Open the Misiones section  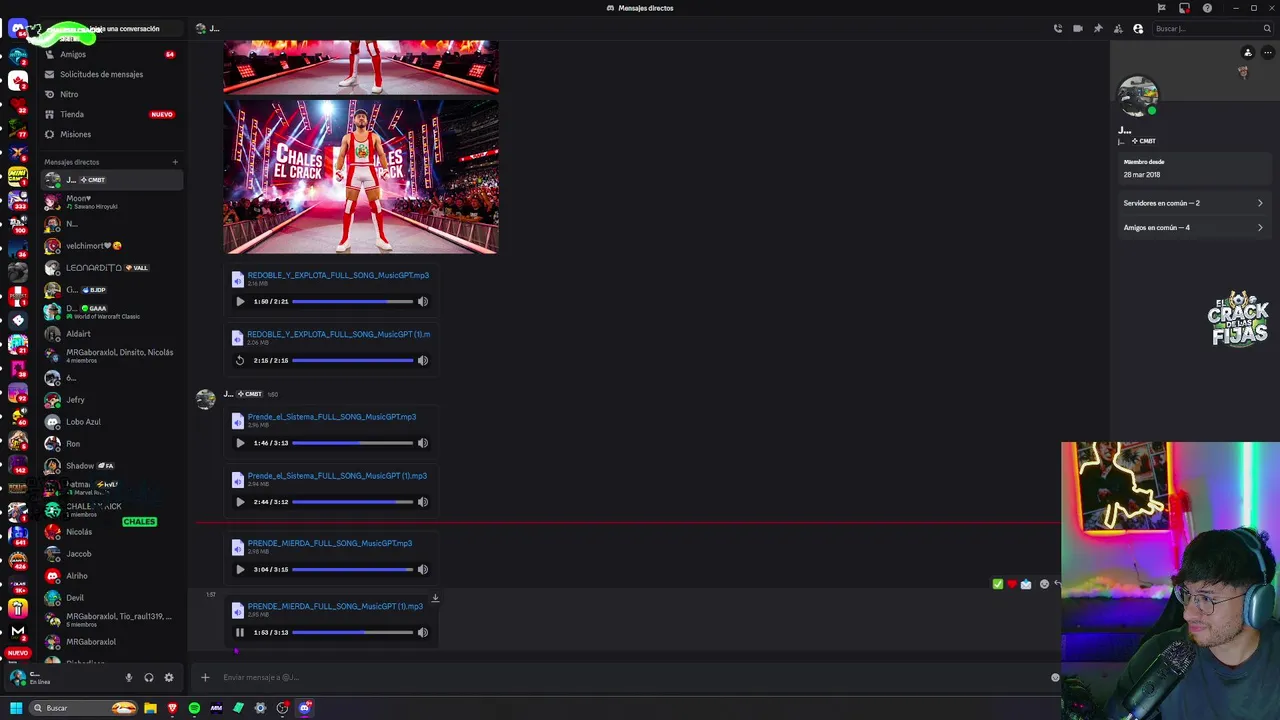click(x=110, y=134)
